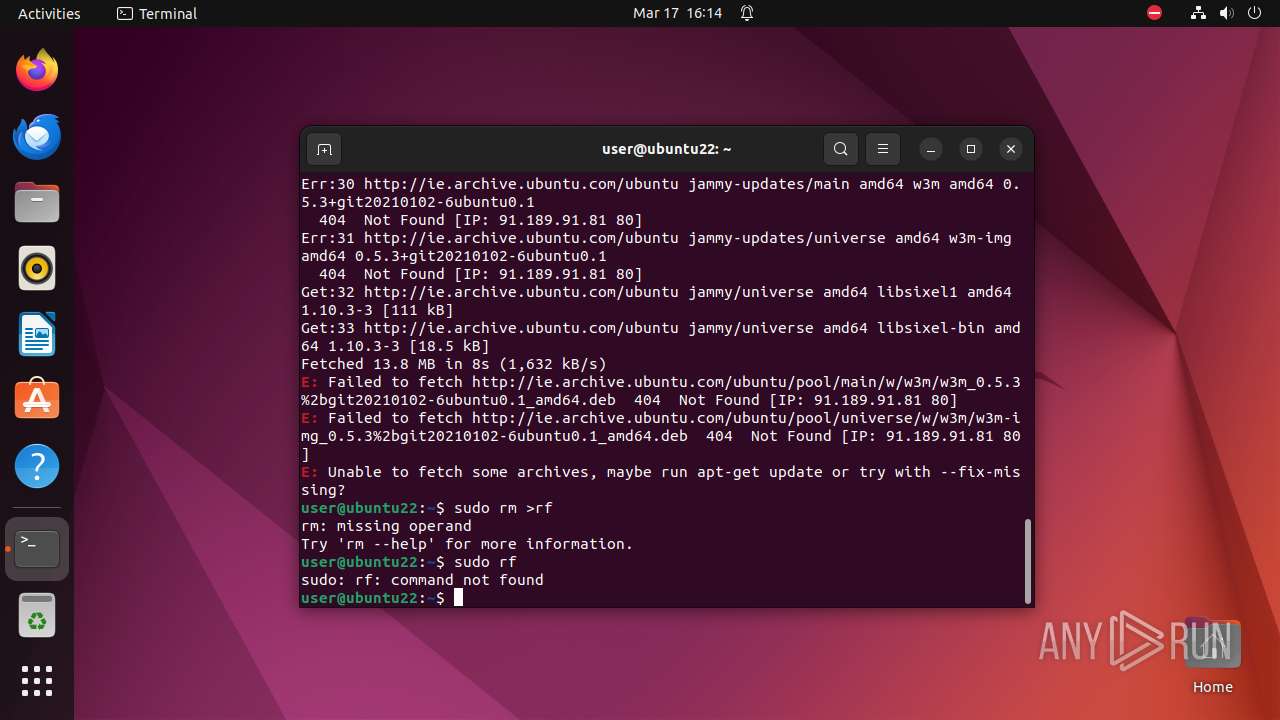Select the Terminal icon in dock

tap(37, 549)
